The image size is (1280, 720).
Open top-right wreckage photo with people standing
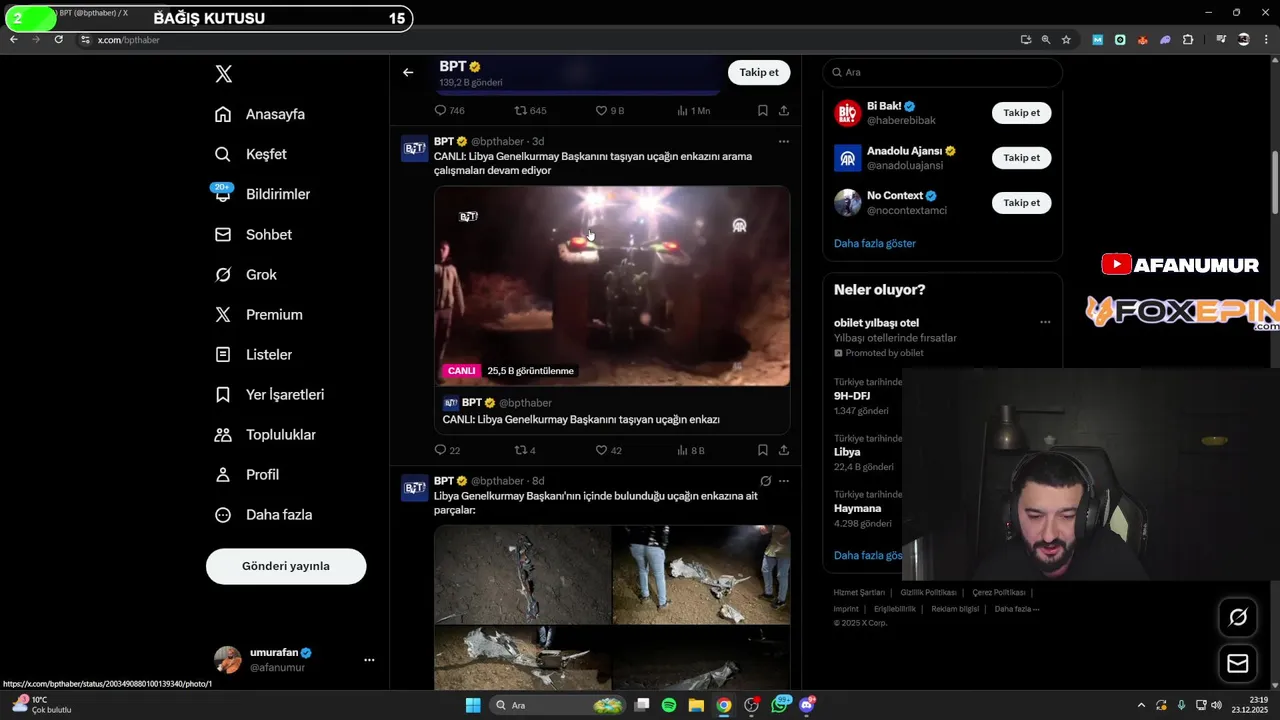701,575
